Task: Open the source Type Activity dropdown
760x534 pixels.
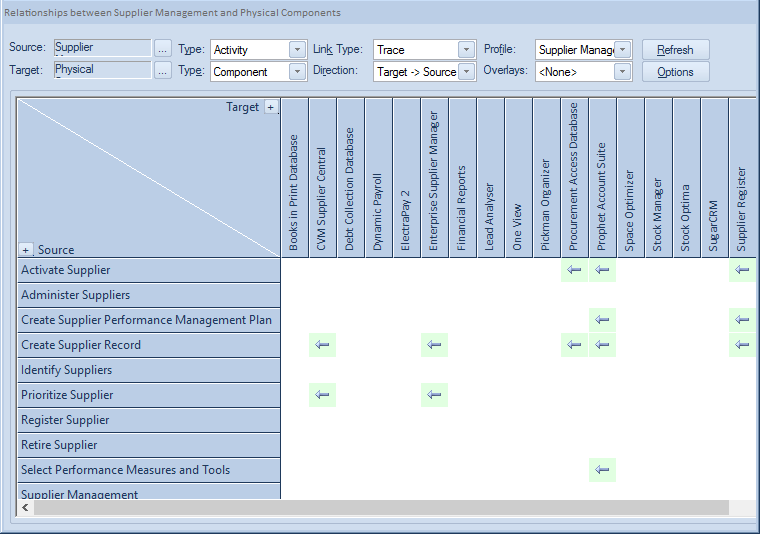Action: click(297, 50)
